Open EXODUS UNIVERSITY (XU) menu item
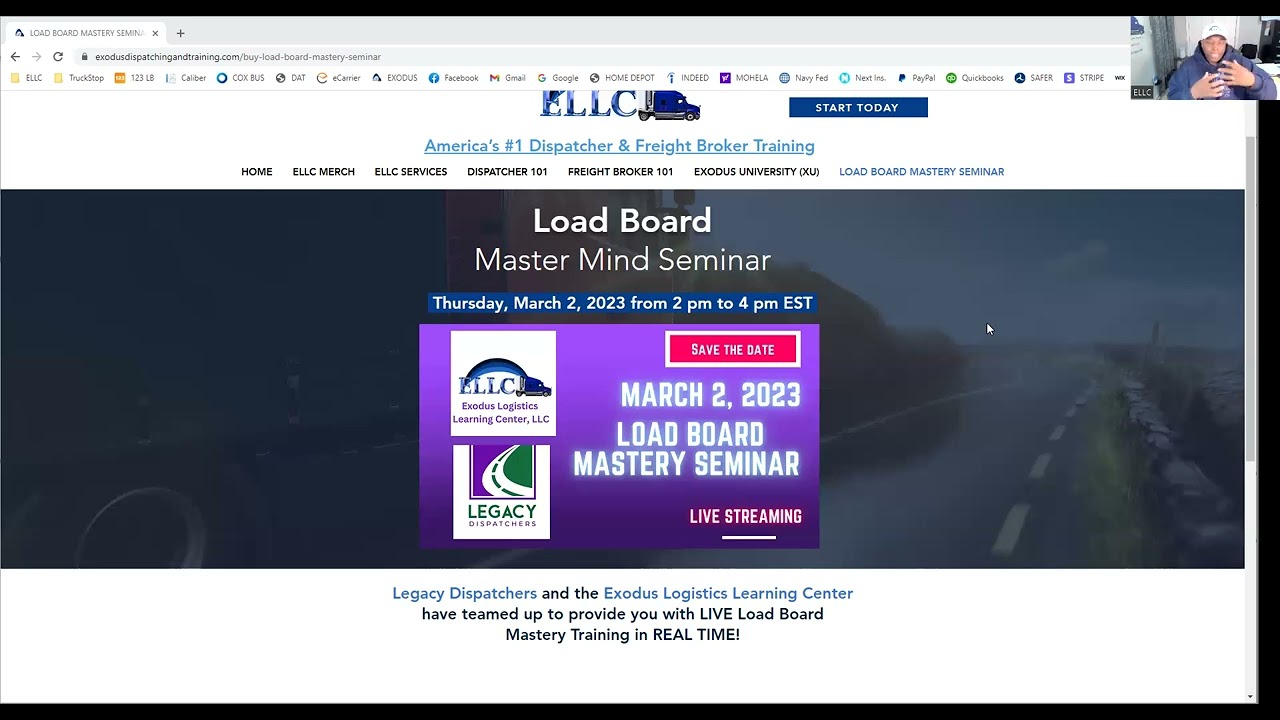Screen dimensions: 1280x720 pos(756,172)
